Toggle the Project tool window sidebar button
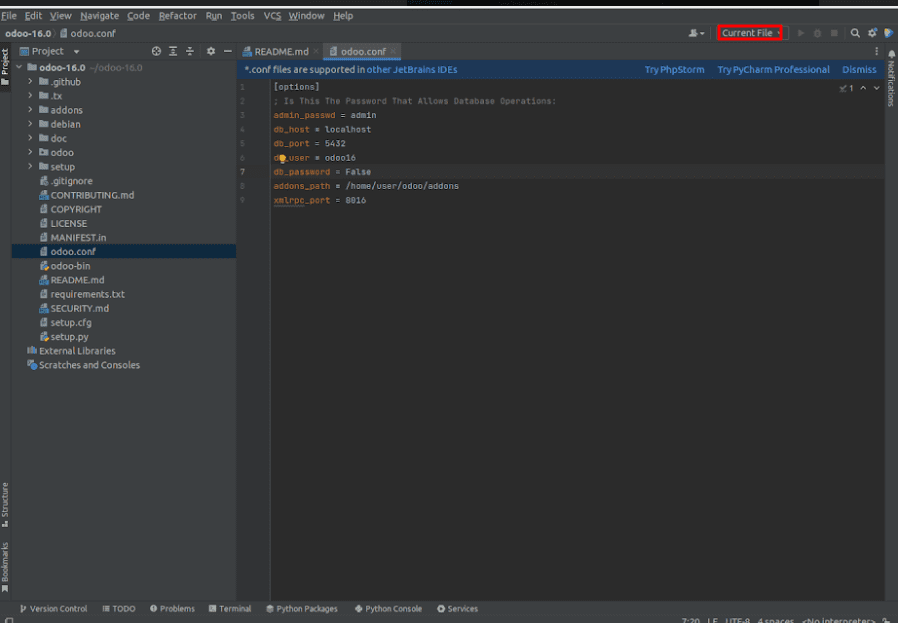Screen dimensions: 898x623 [5, 67]
